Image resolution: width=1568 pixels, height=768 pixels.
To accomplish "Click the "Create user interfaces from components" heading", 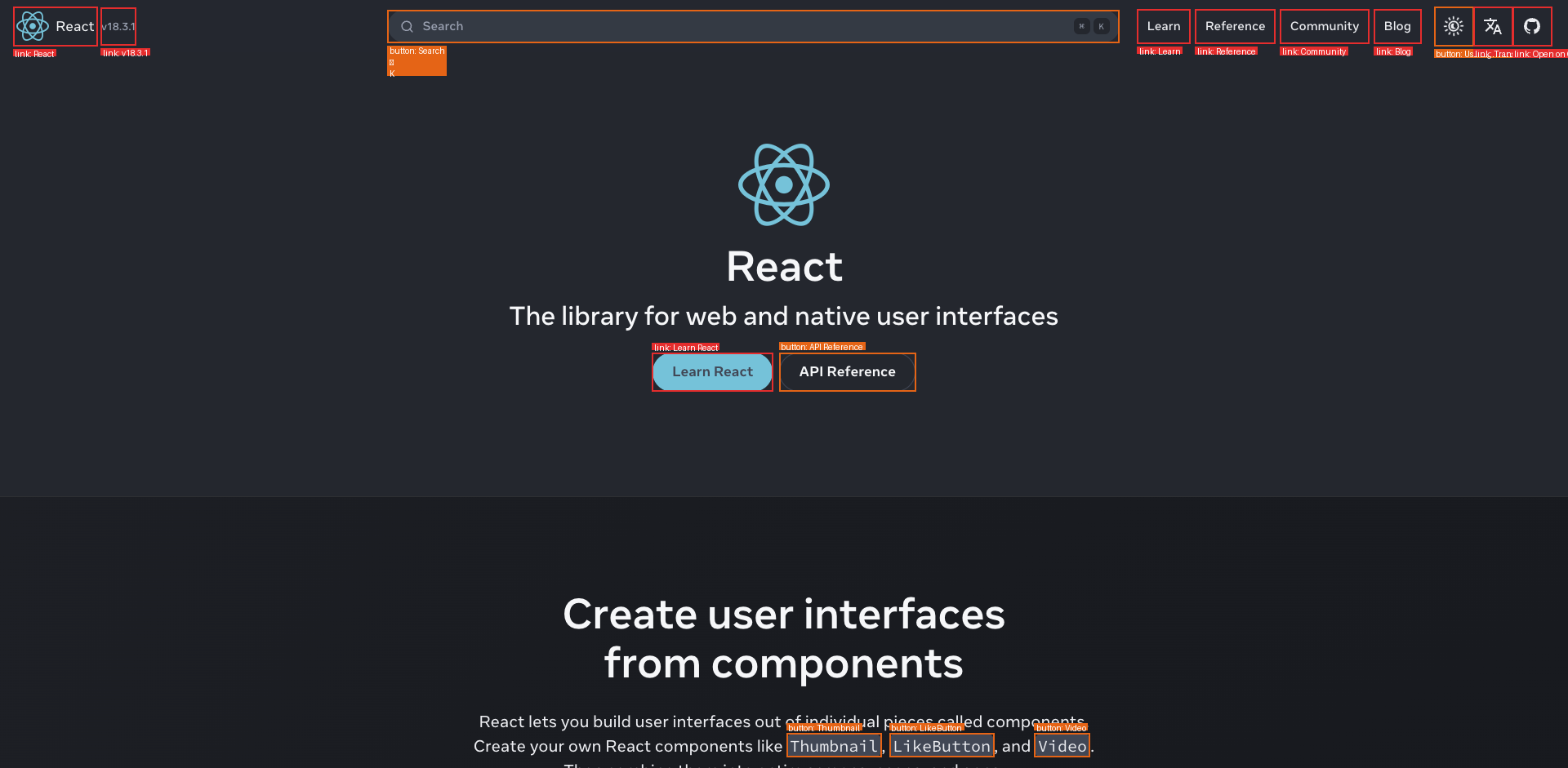I will [x=783, y=638].
